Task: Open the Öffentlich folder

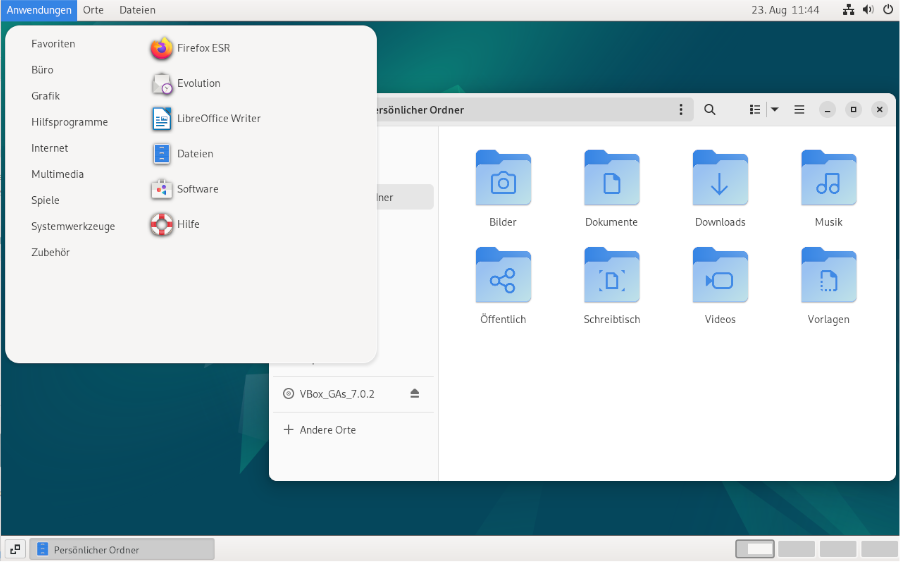Action: point(503,286)
